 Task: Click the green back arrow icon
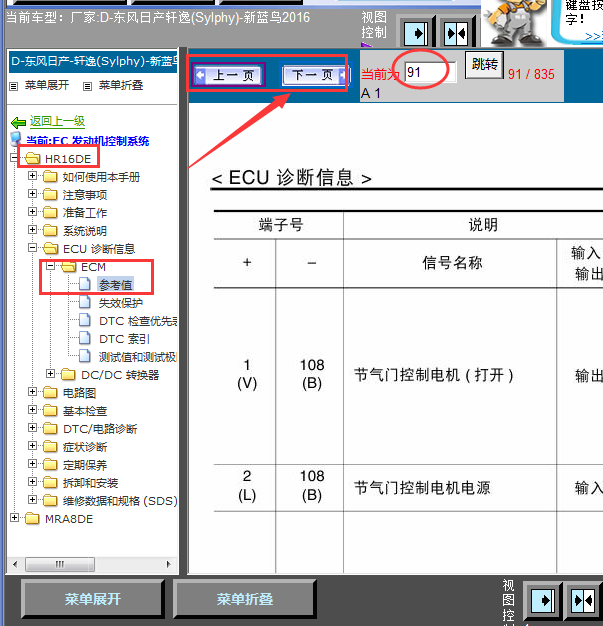point(19,122)
